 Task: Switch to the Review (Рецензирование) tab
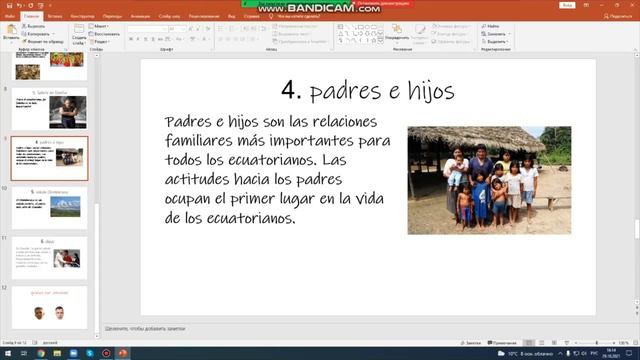(204, 16)
